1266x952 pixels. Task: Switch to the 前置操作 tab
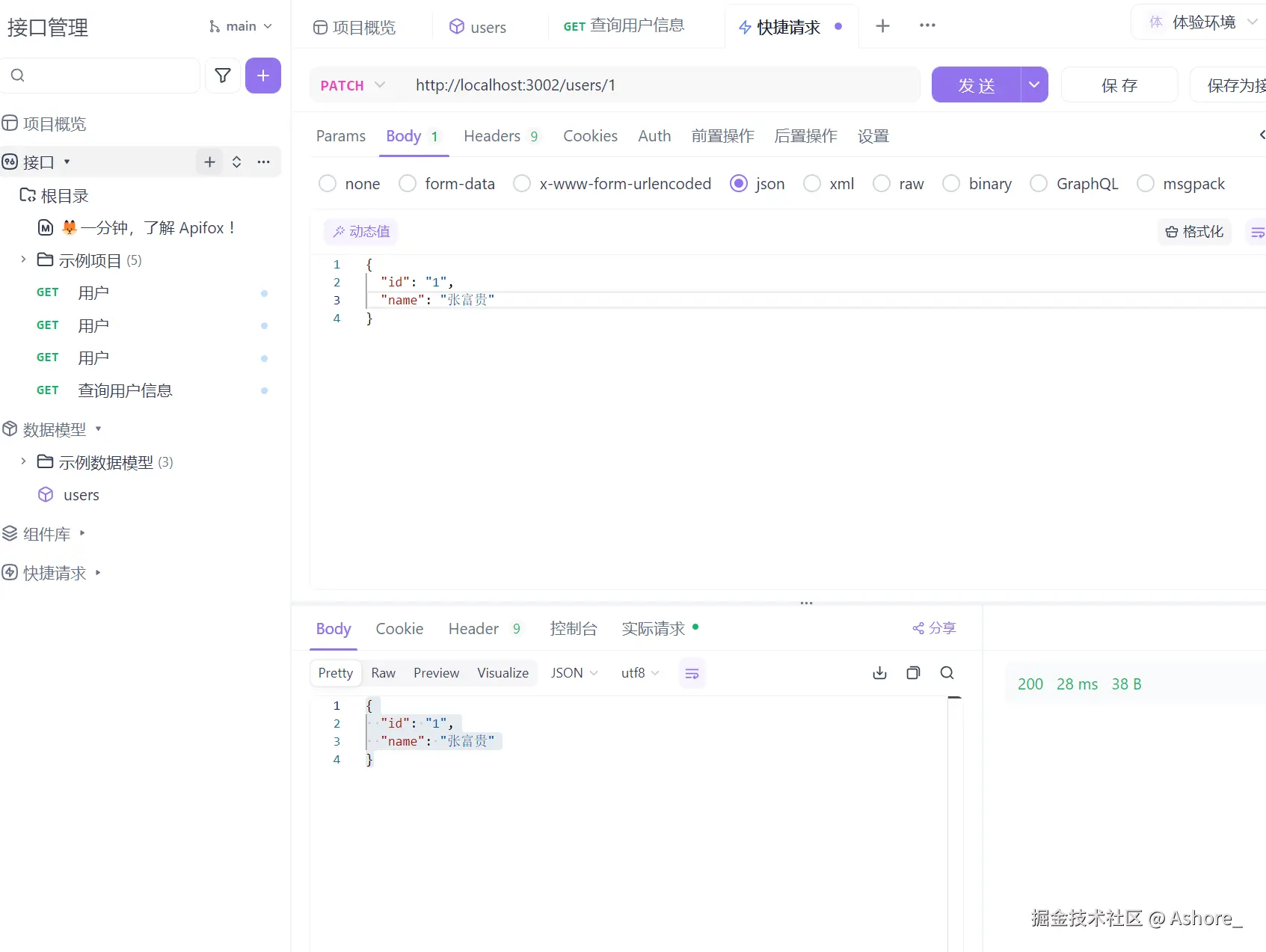click(722, 135)
